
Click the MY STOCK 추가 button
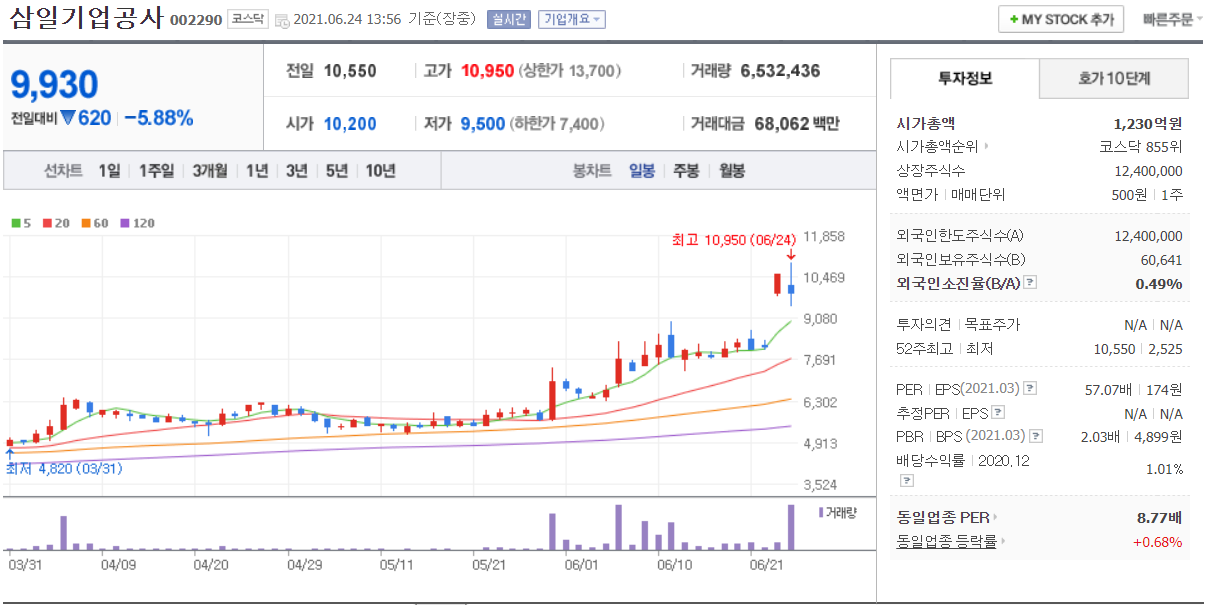click(x=1061, y=19)
